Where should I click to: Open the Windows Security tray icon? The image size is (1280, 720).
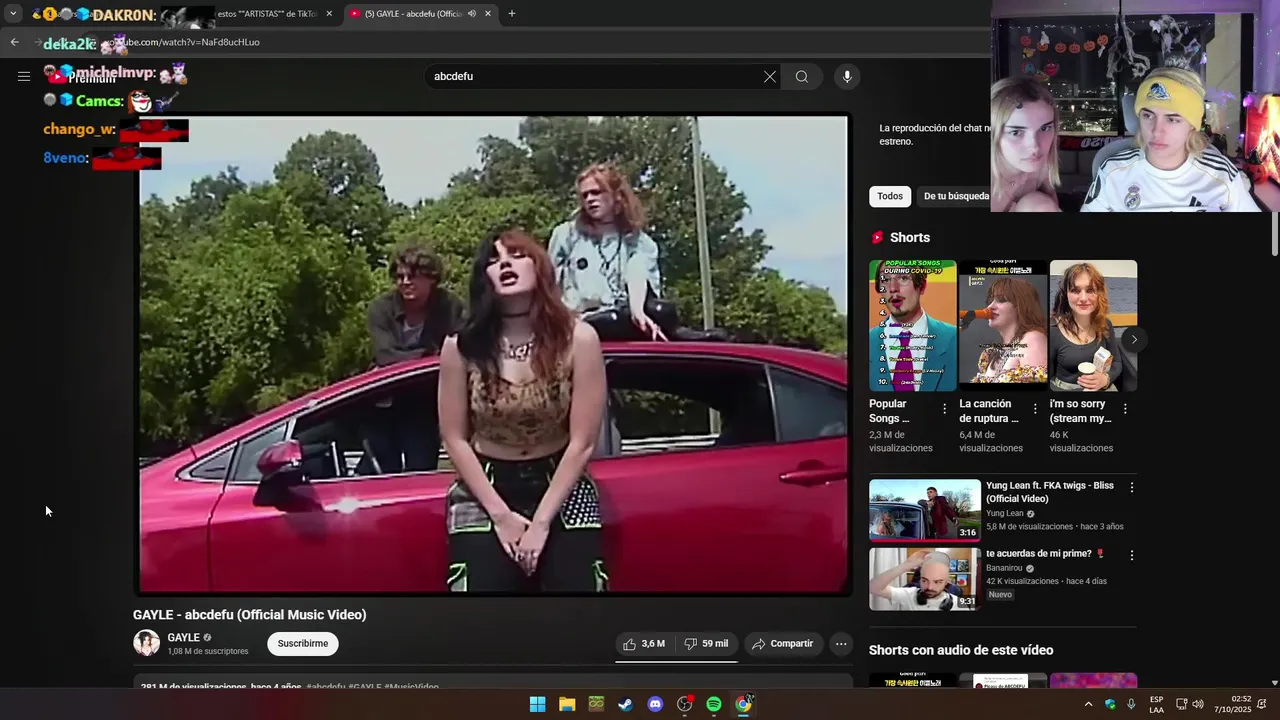click(x=1110, y=704)
